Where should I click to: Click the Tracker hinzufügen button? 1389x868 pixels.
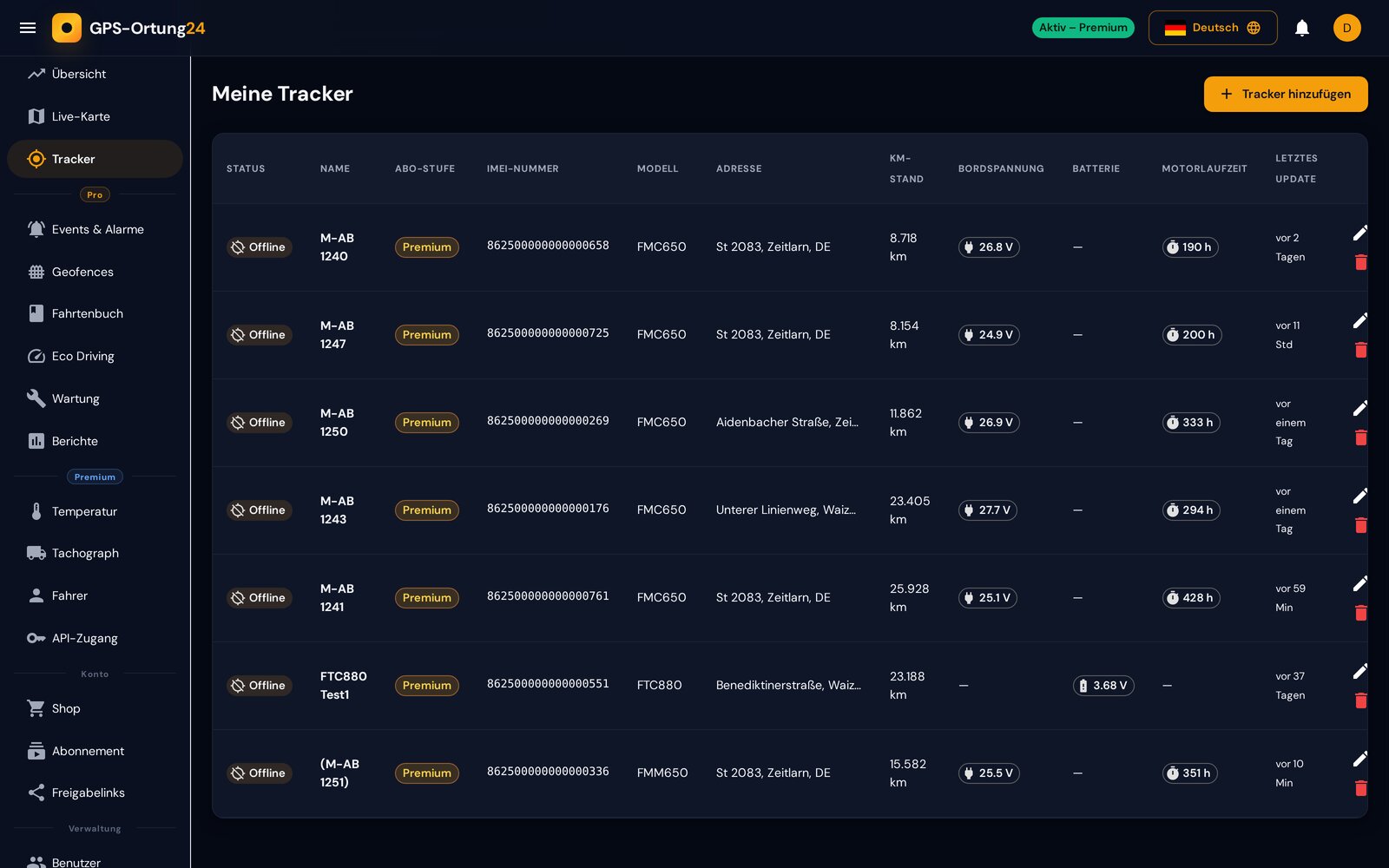pyautogui.click(x=1285, y=94)
